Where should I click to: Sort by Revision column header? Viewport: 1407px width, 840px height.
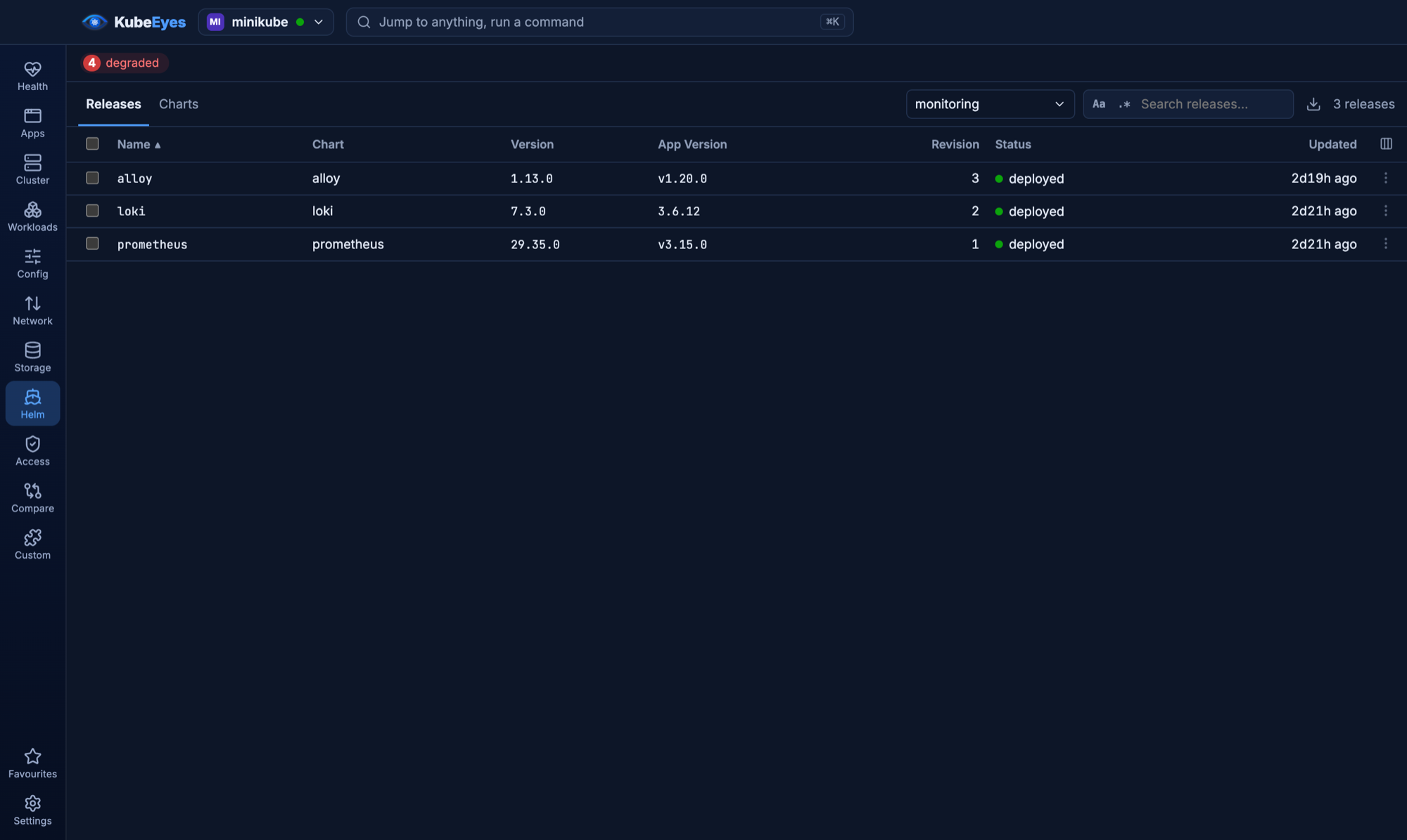pos(955,144)
